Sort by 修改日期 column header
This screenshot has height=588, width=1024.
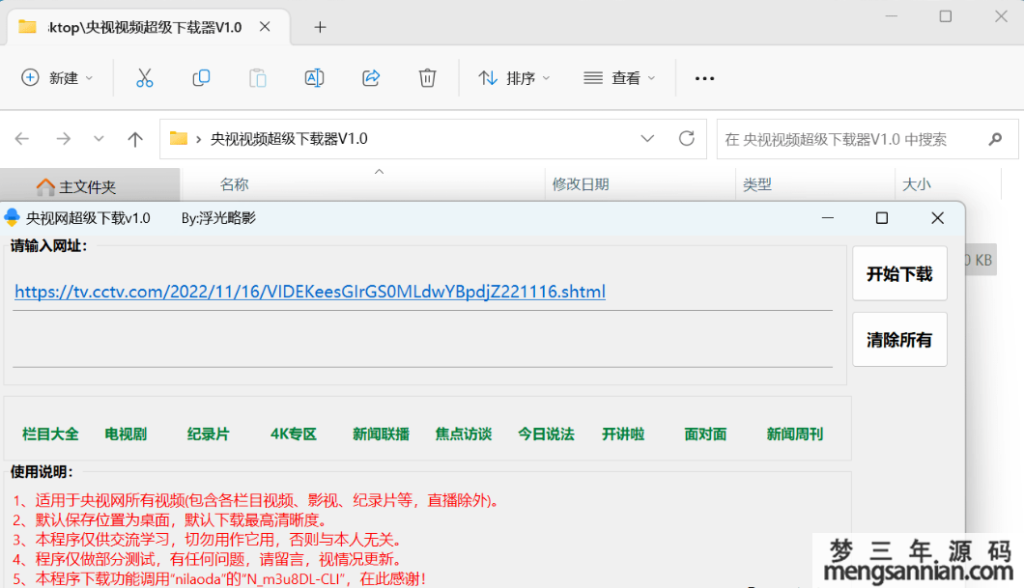(x=581, y=185)
